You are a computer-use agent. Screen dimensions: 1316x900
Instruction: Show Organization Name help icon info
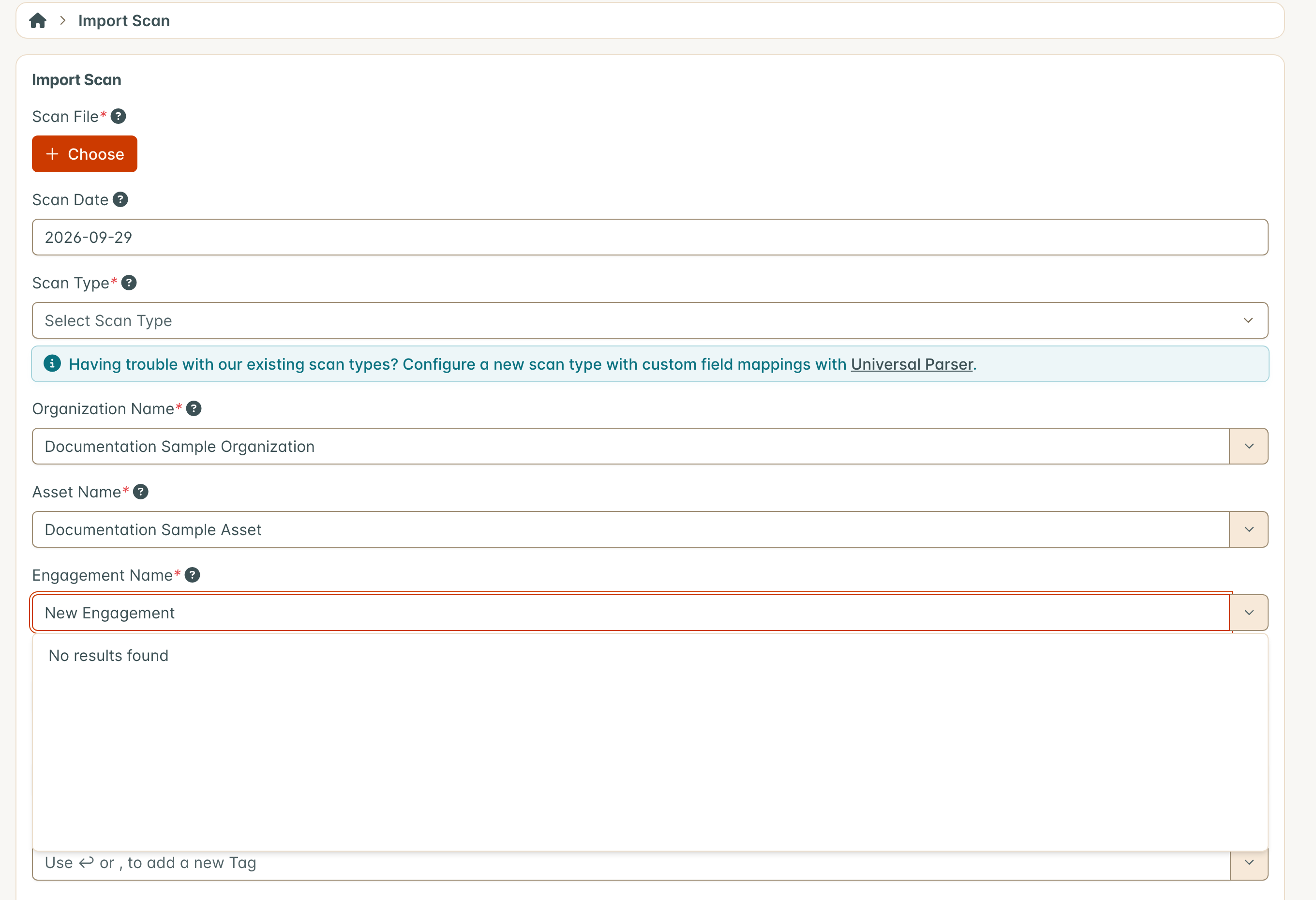(194, 408)
